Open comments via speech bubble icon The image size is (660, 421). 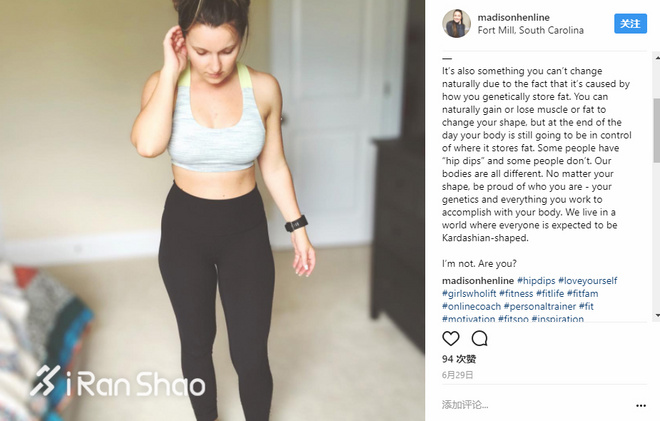point(479,338)
